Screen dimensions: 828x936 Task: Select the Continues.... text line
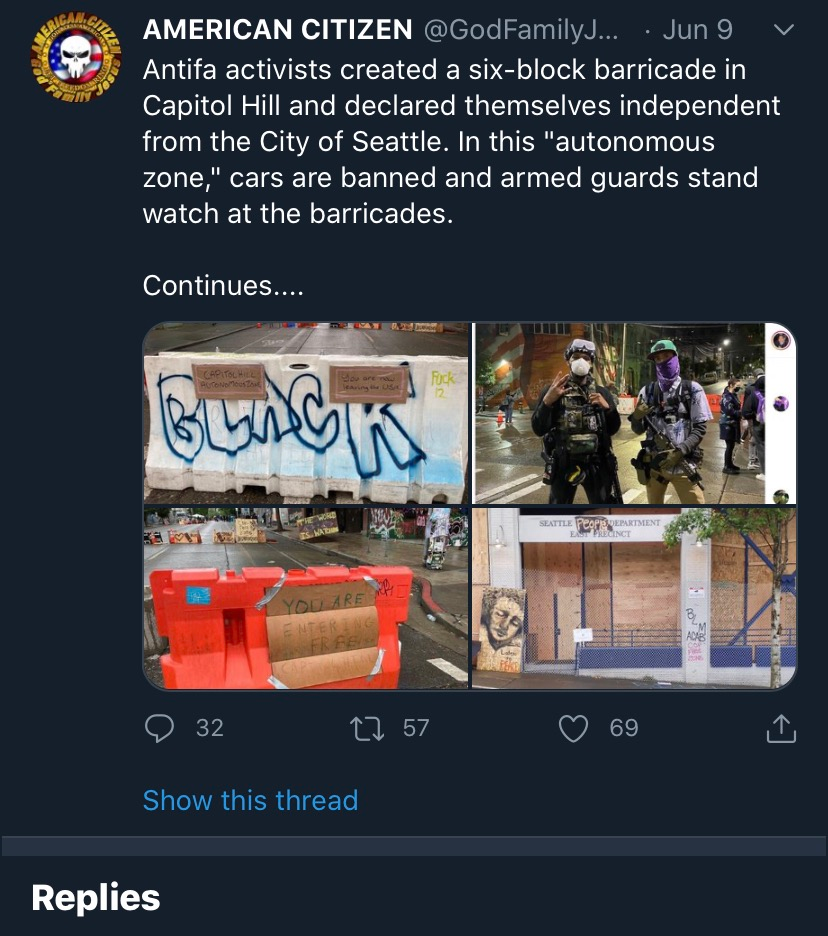point(223,285)
